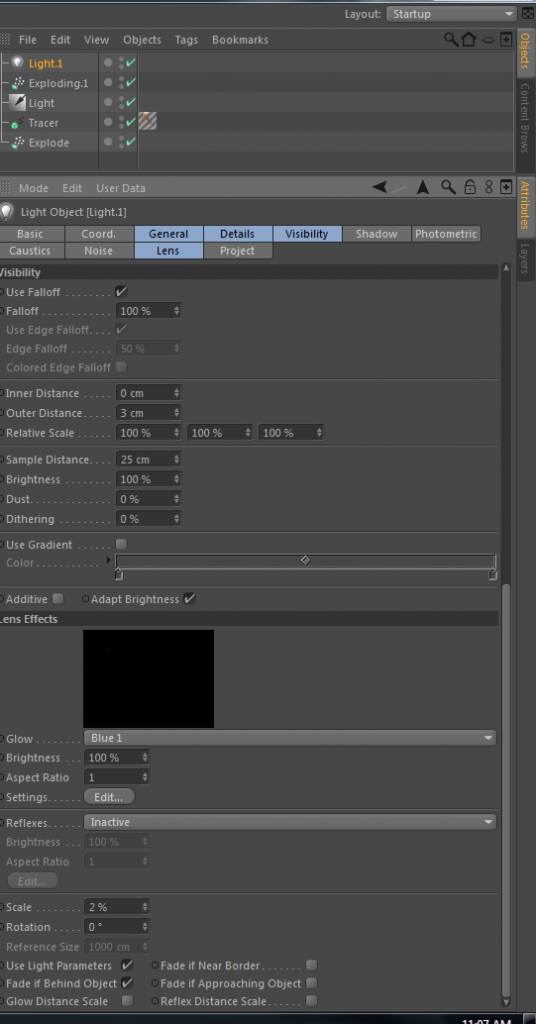Viewport: 536px width, 1024px height.
Task: Click the lock icon in Attributes panel
Action: (x=469, y=187)
